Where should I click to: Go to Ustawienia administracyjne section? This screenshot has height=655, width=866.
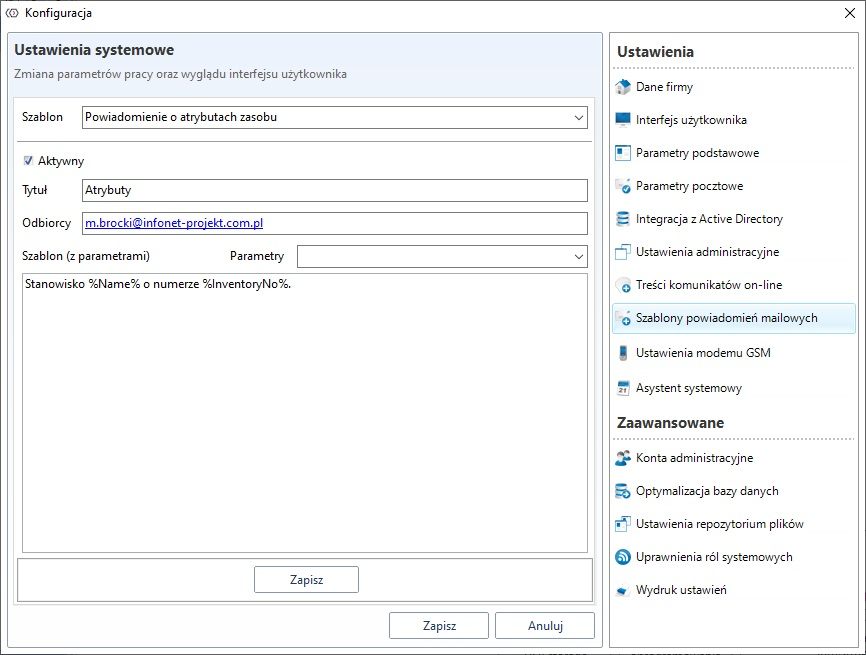coord(707,252)
